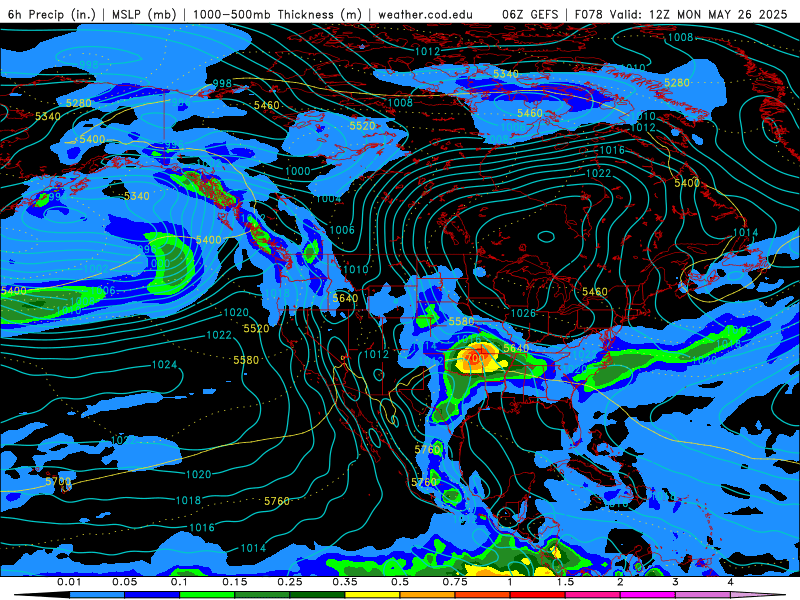Click the '0.01' legend value

pyautogui.click(x=69, y=582)
